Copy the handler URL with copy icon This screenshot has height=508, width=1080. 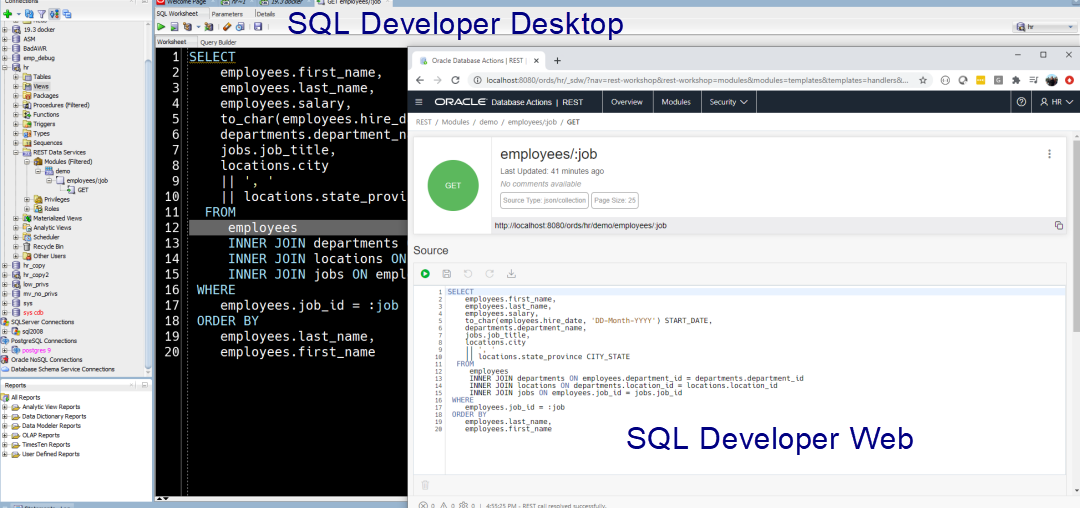(x=1059, y=225)
